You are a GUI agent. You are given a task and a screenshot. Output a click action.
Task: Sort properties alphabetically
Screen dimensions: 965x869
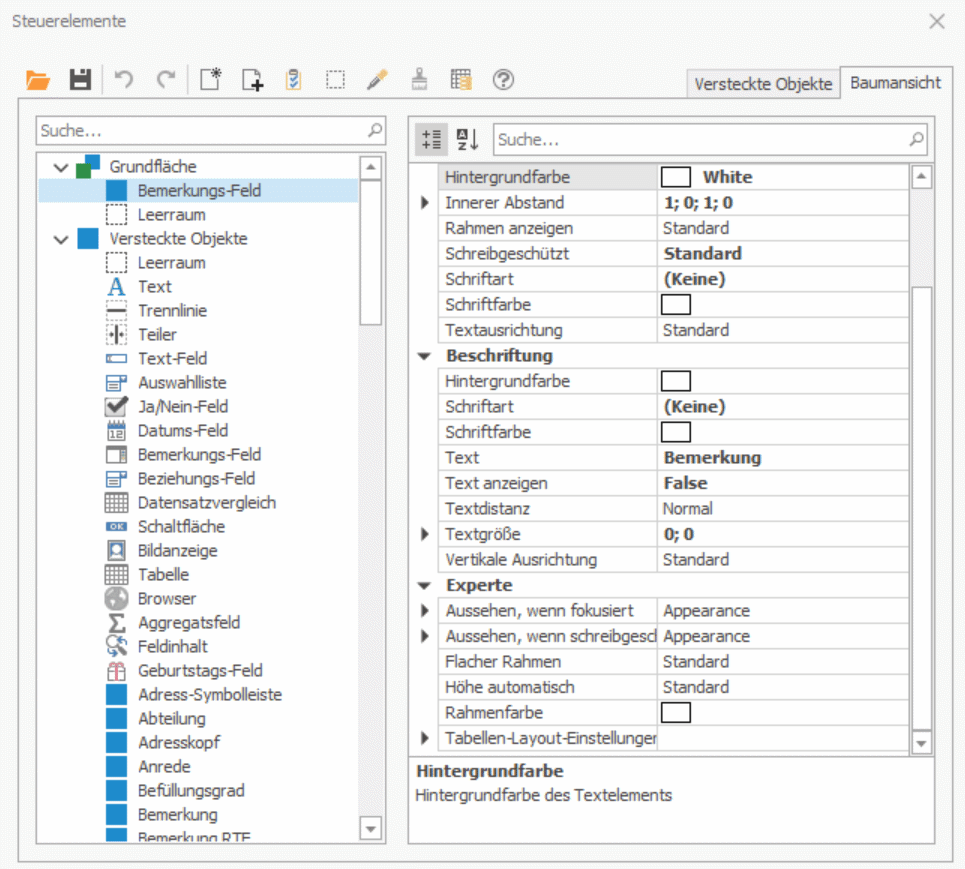tap(468, 139)
